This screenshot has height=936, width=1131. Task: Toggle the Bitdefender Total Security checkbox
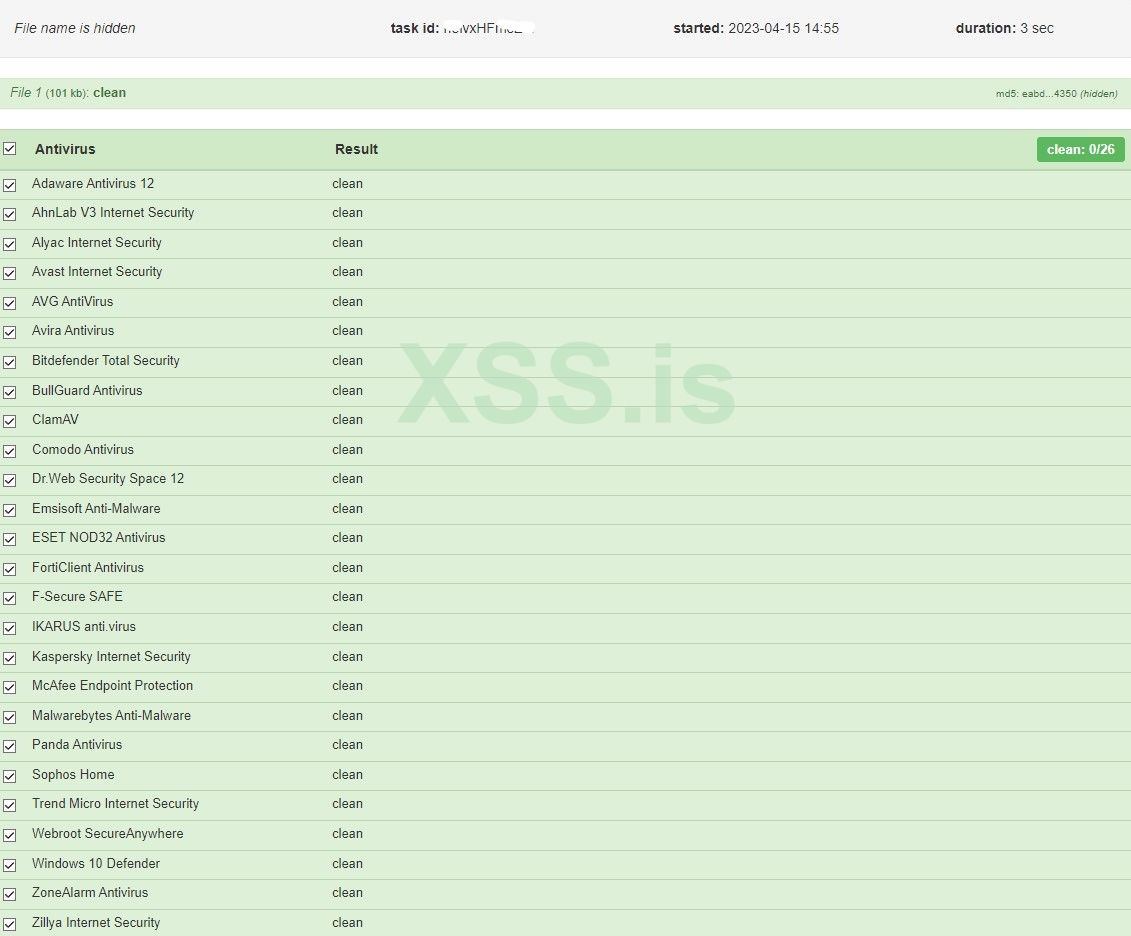pos(10,362)
